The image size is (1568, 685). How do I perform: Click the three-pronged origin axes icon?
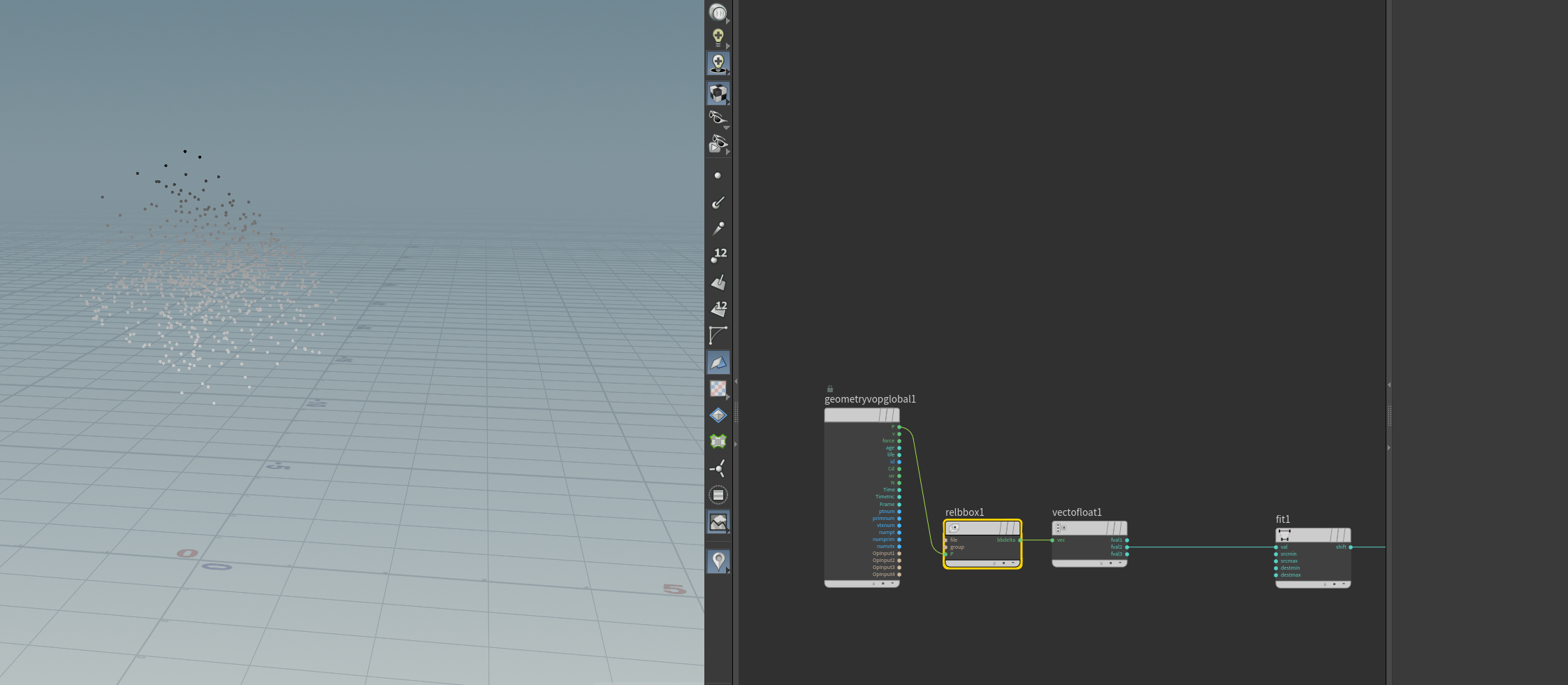(718, 468)
